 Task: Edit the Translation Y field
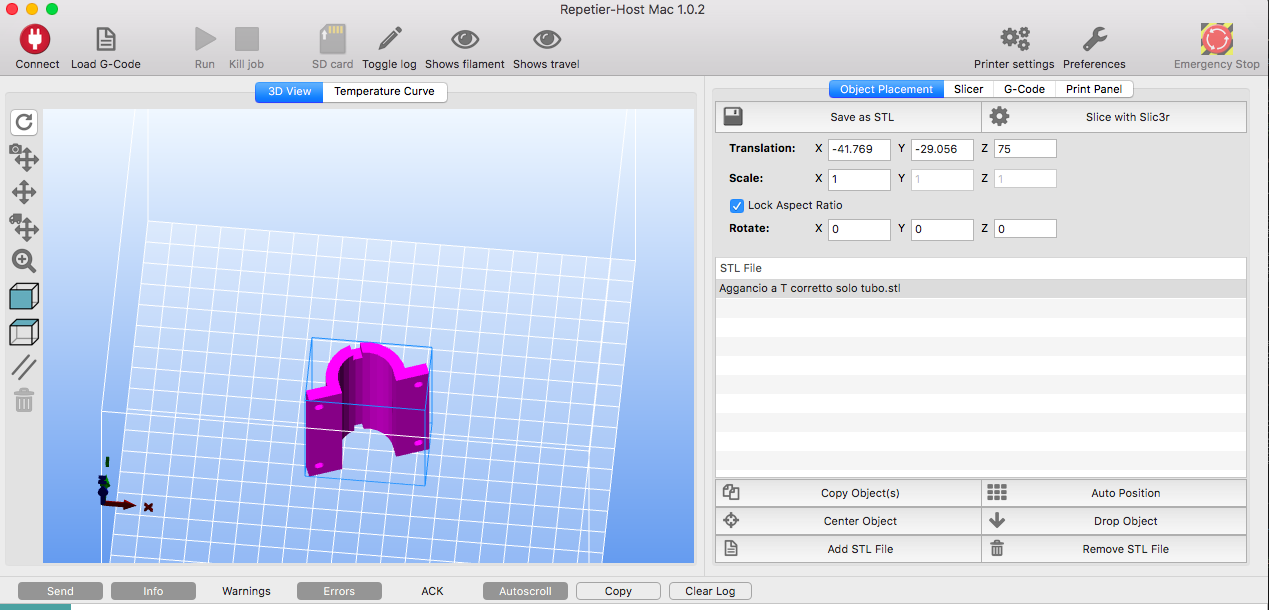(942, 149)
